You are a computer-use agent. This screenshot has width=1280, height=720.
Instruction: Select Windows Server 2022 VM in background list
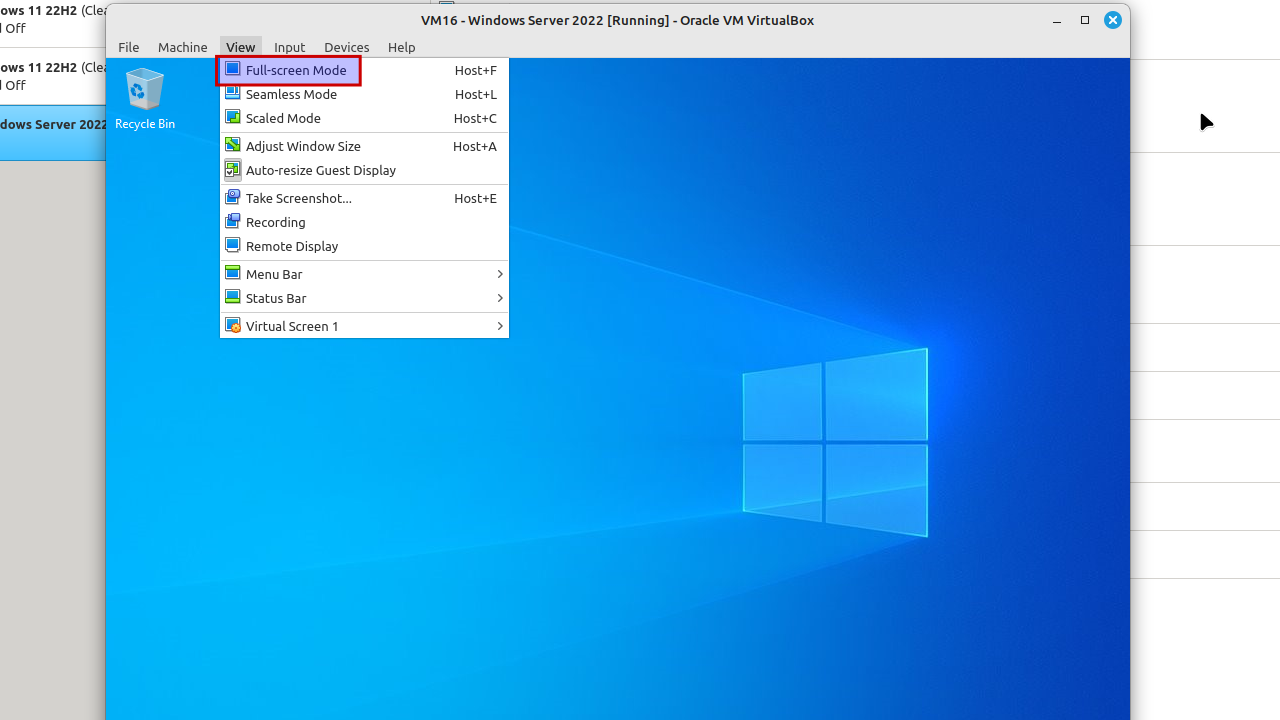click(53, 132)
